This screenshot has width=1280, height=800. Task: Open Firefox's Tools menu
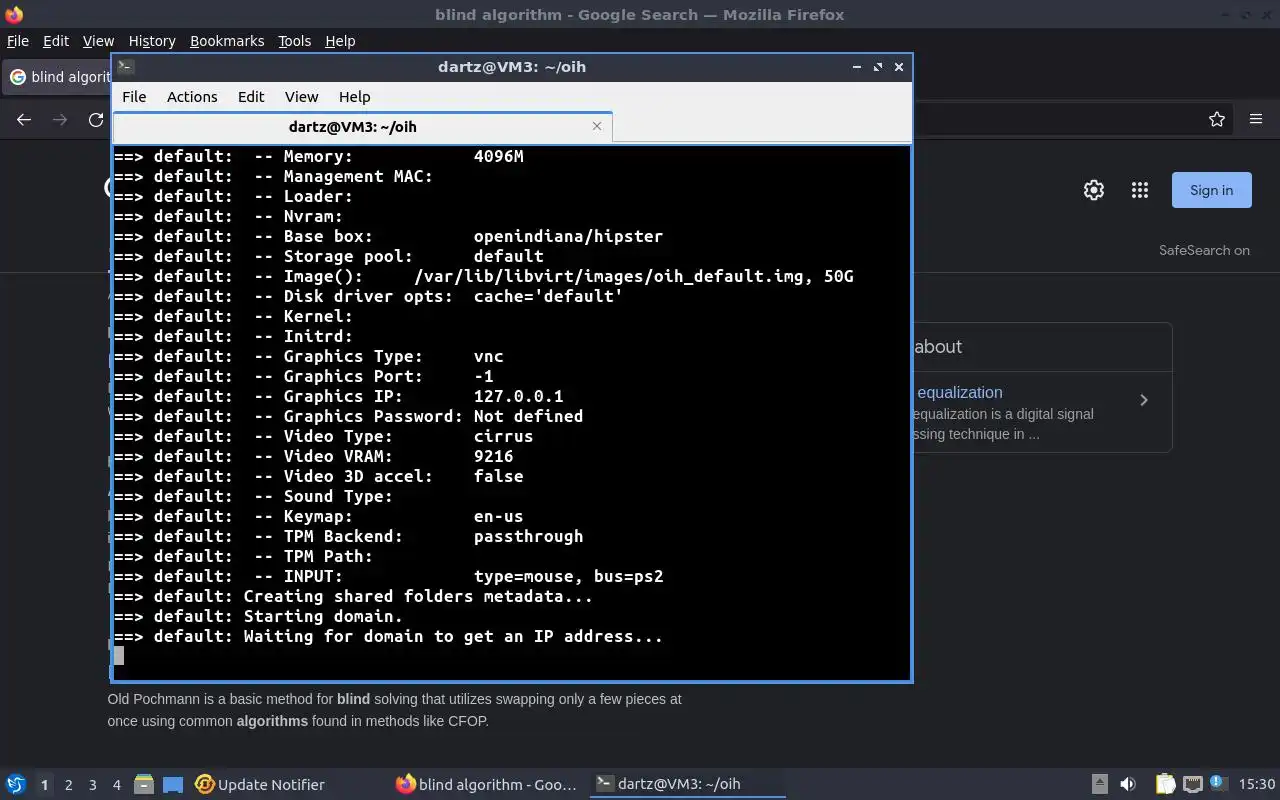pyautogui.click(x=294, y=41)
